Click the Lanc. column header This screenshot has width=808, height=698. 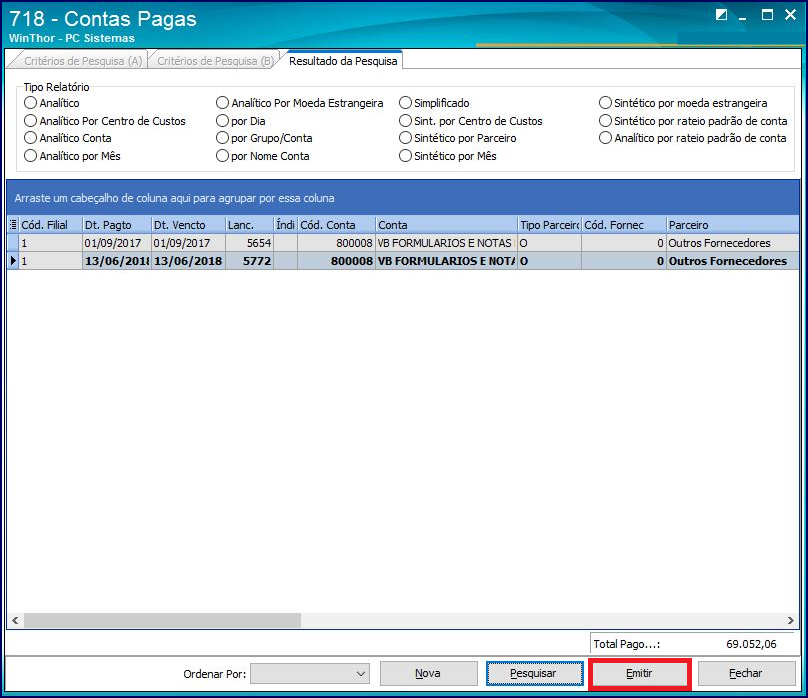tap(249, 225)
